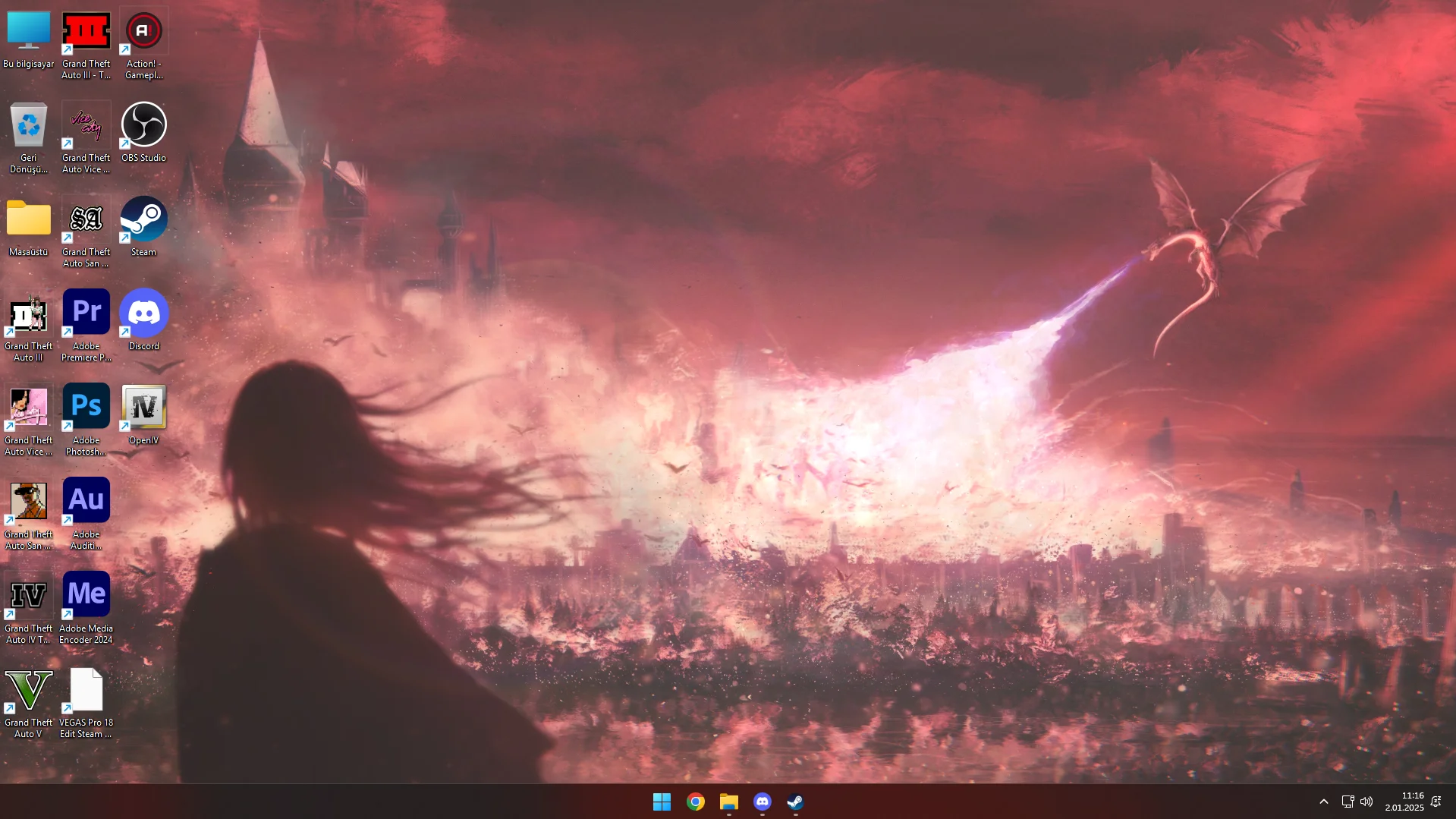Open the notifications bell icon

pos(1436,802)
